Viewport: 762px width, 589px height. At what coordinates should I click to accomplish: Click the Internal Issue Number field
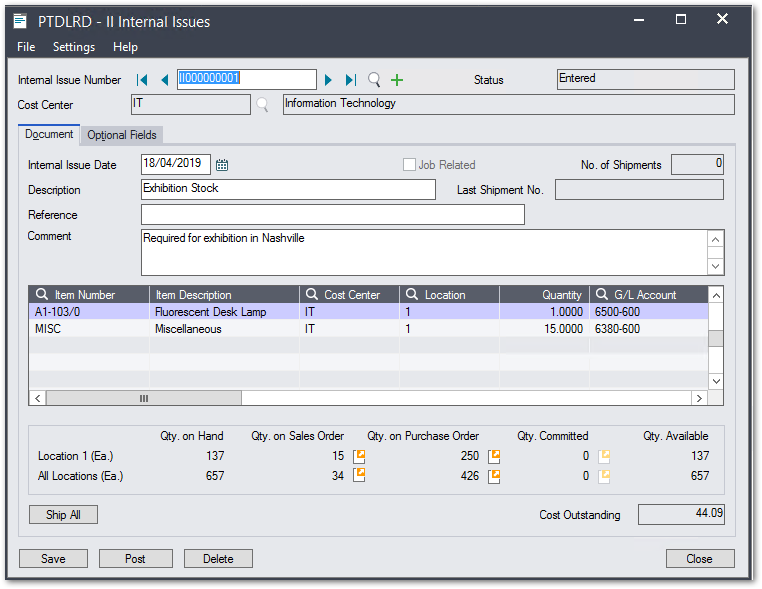(247, 79)
